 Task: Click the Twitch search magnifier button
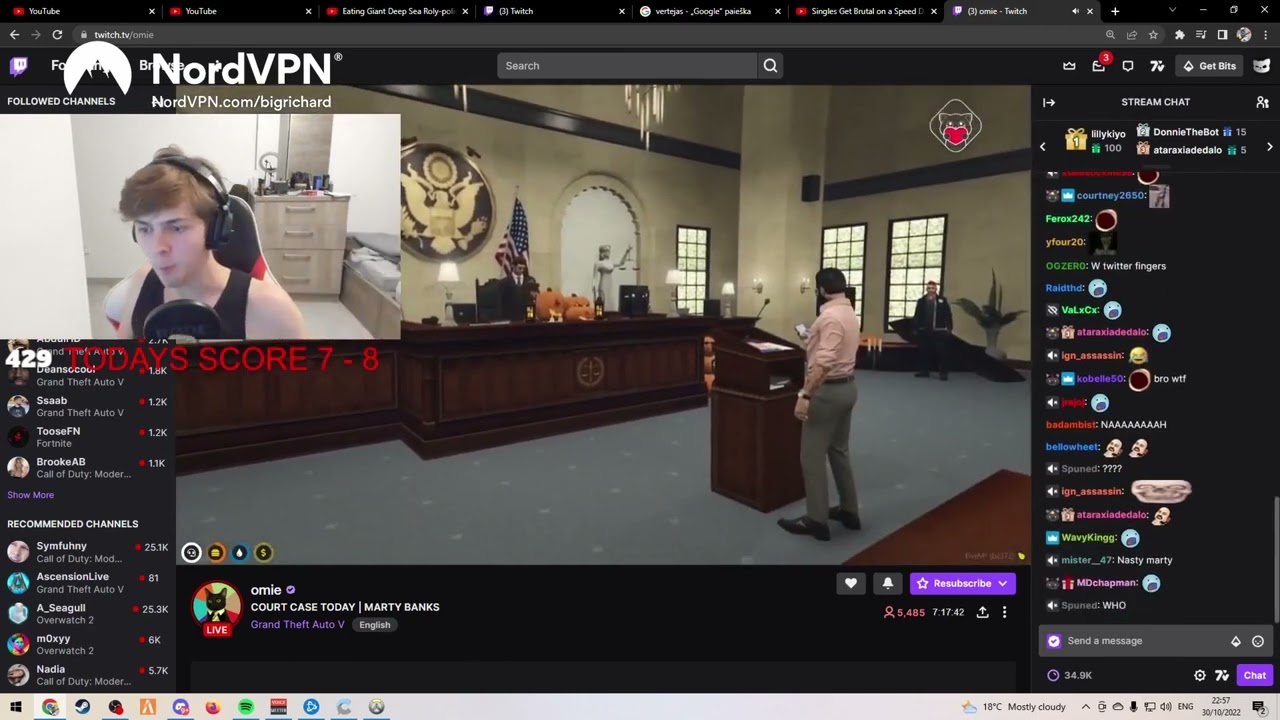coord(770,66)
